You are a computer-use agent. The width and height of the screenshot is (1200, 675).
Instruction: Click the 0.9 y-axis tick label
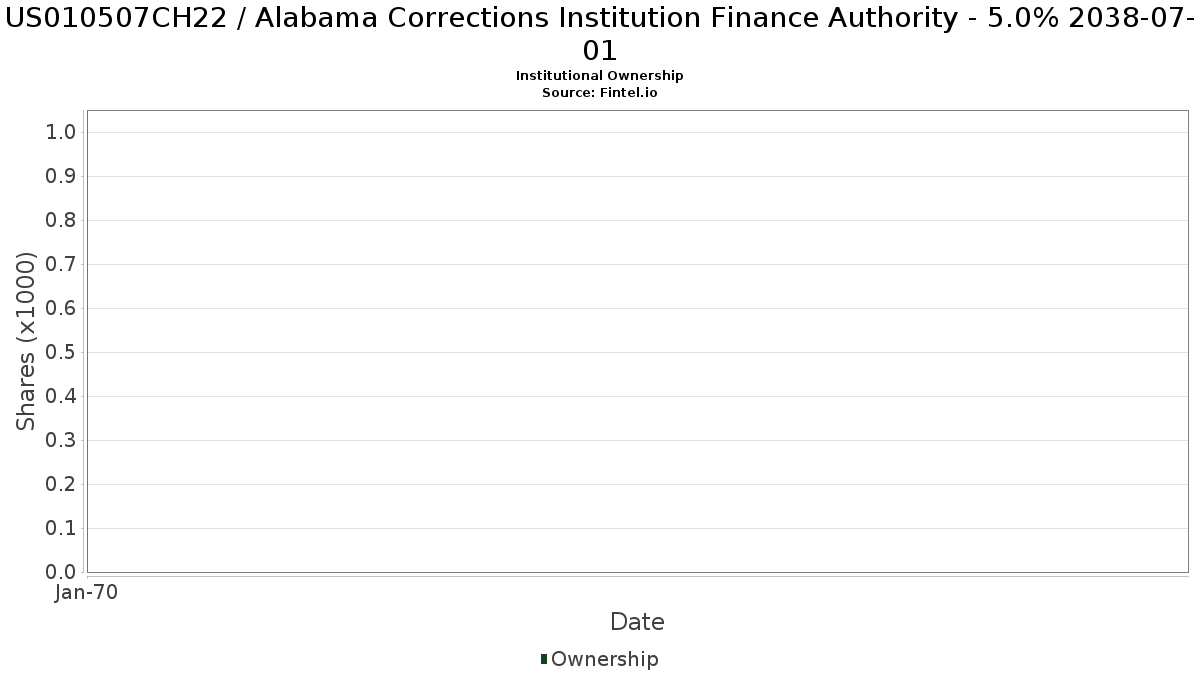62,177
